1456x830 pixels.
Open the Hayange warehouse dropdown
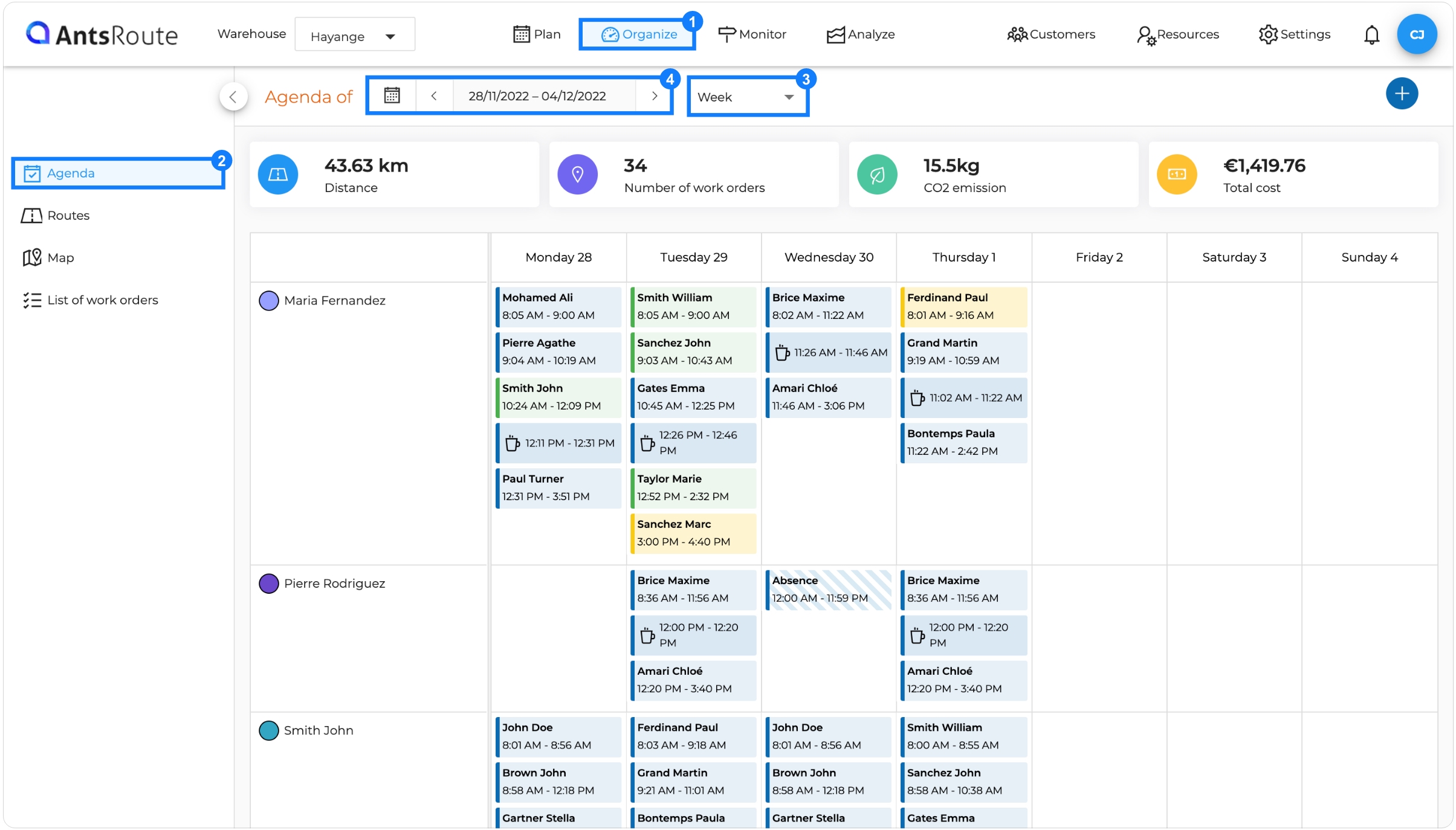354,35
